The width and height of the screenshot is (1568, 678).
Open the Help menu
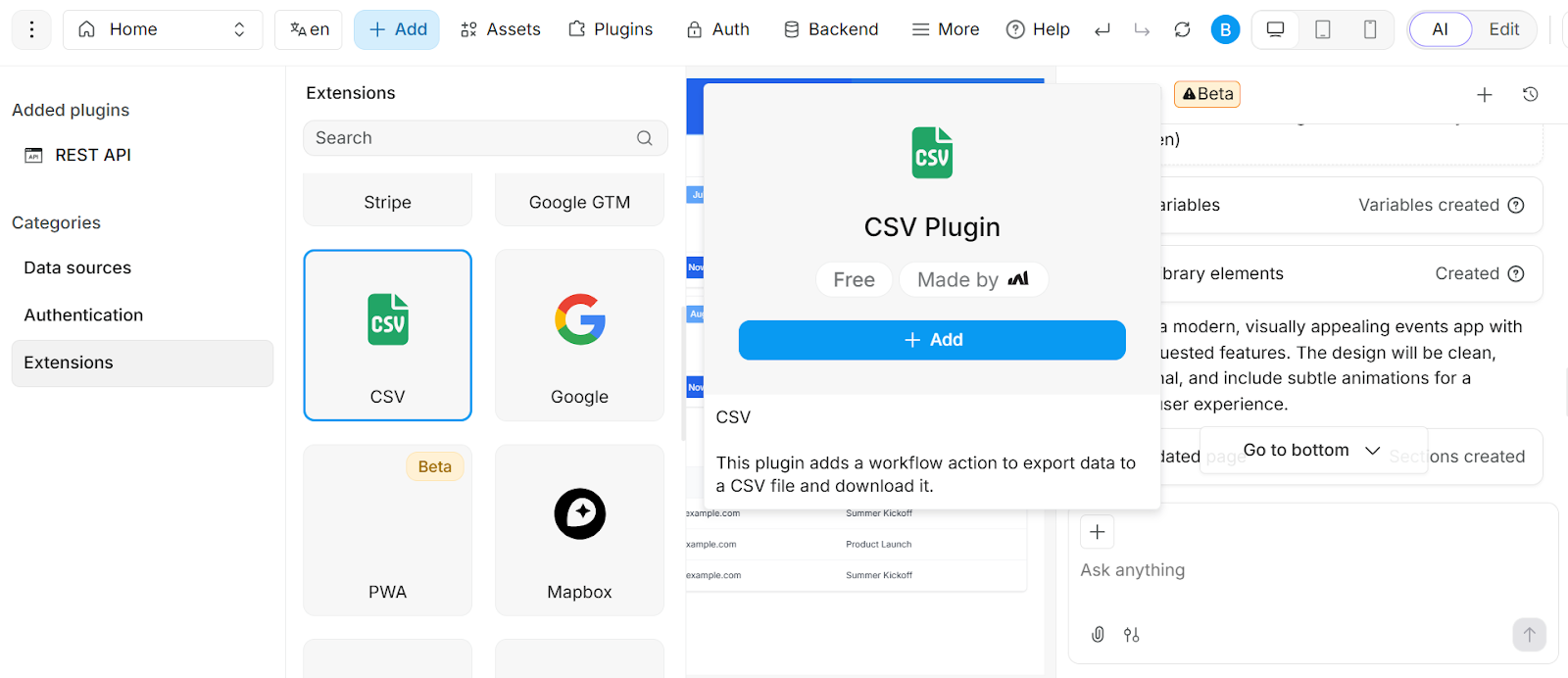point(1038,29)
